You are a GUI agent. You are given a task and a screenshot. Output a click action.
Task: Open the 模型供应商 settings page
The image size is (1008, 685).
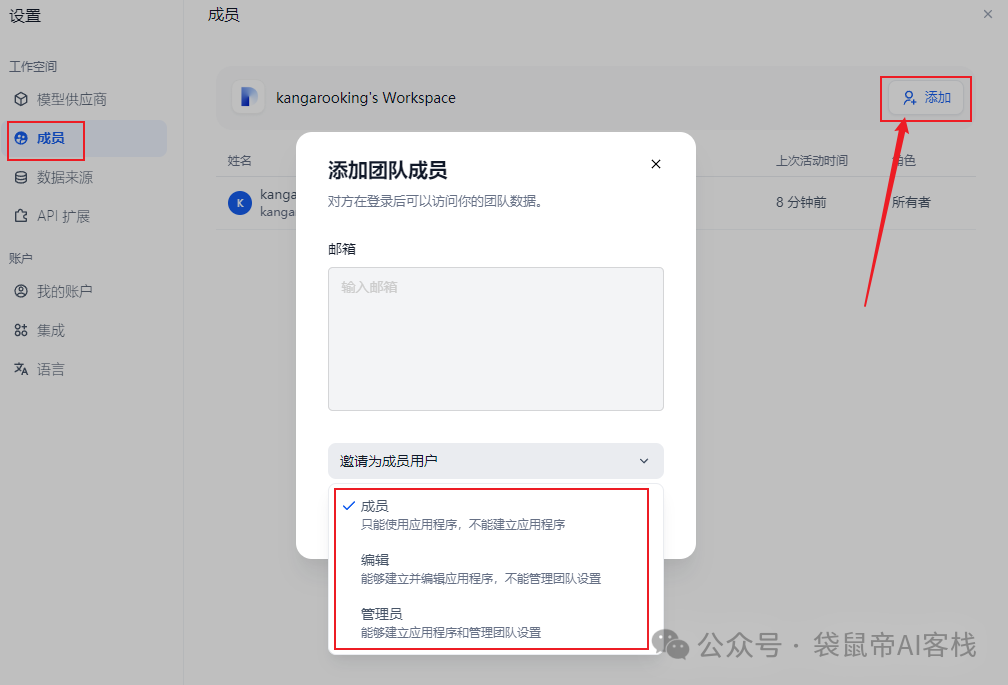tap(72, 100)
